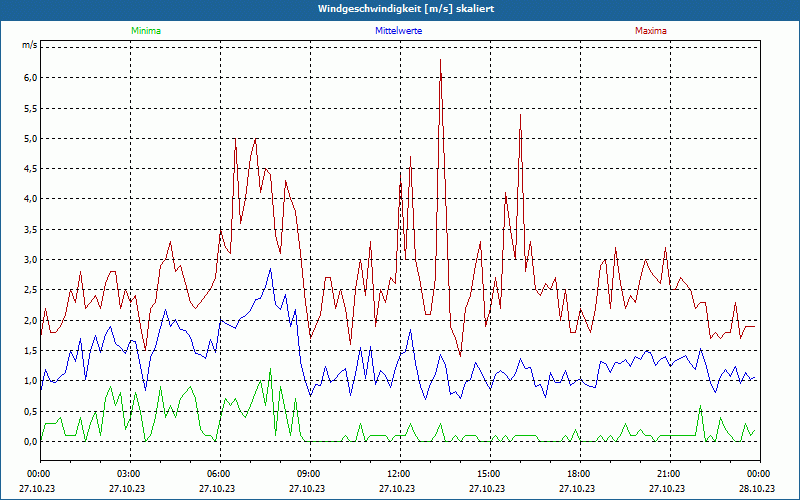Image resolution: width=800 pixels, height=500 pixels.
Task: Select the 6,0 value on the y-axis
Action: [30, 78]
